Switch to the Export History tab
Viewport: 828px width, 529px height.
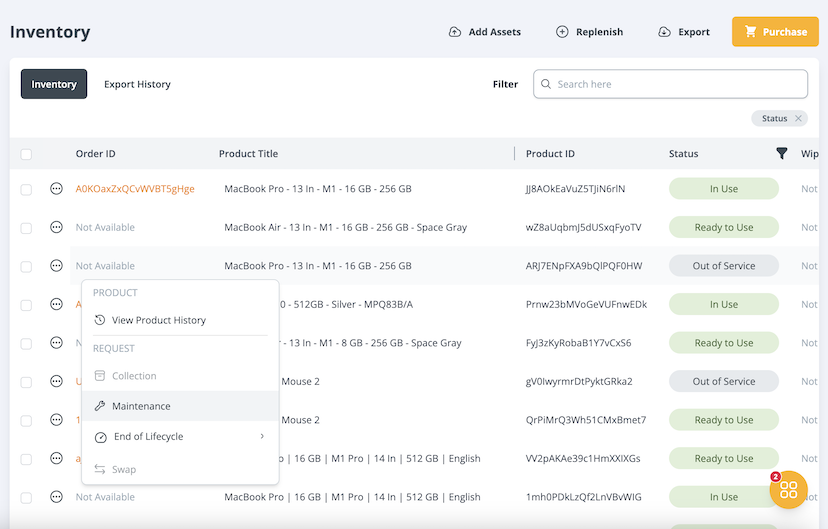(137, 85)
